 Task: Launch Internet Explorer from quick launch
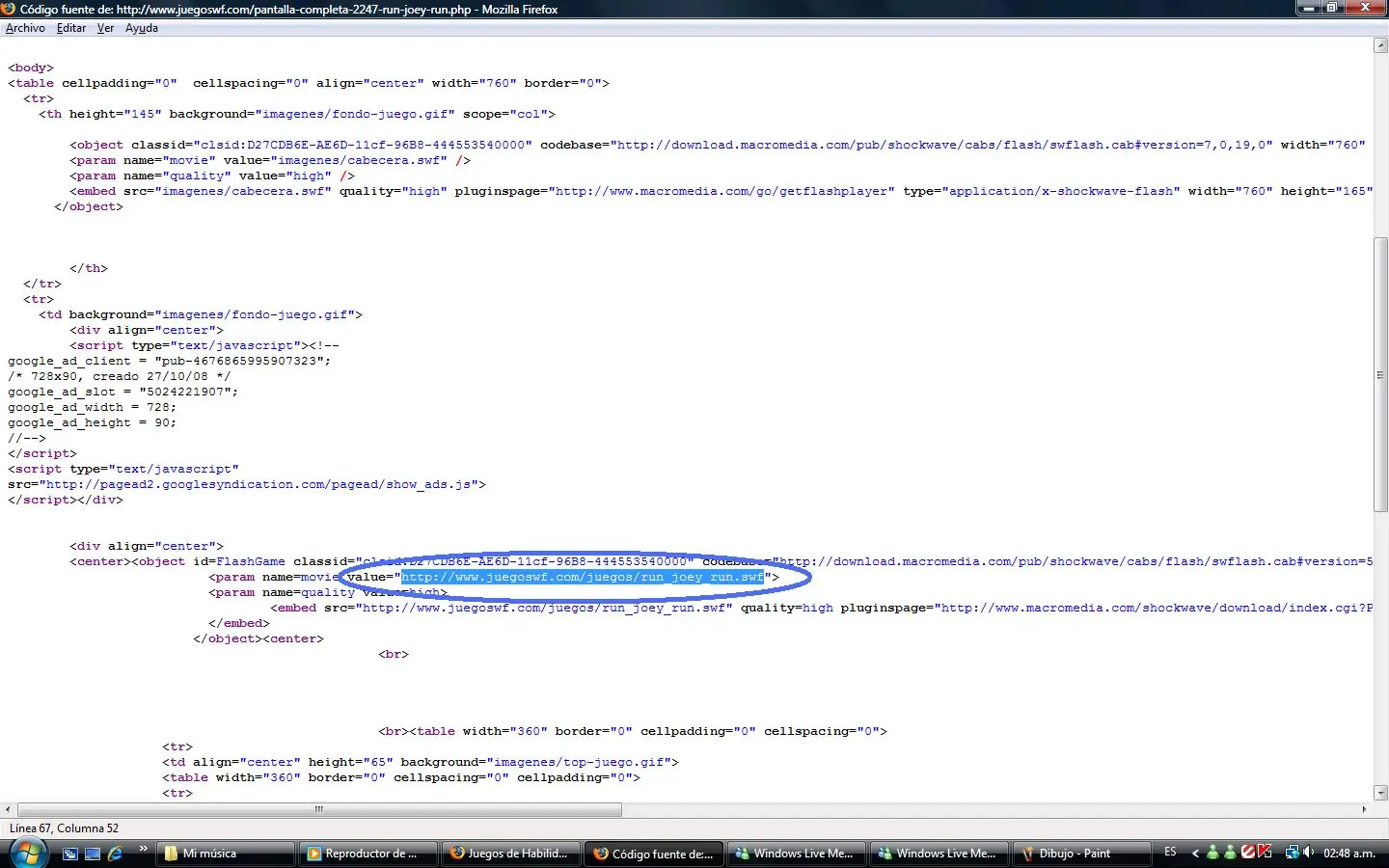click(x=115, y=854)
